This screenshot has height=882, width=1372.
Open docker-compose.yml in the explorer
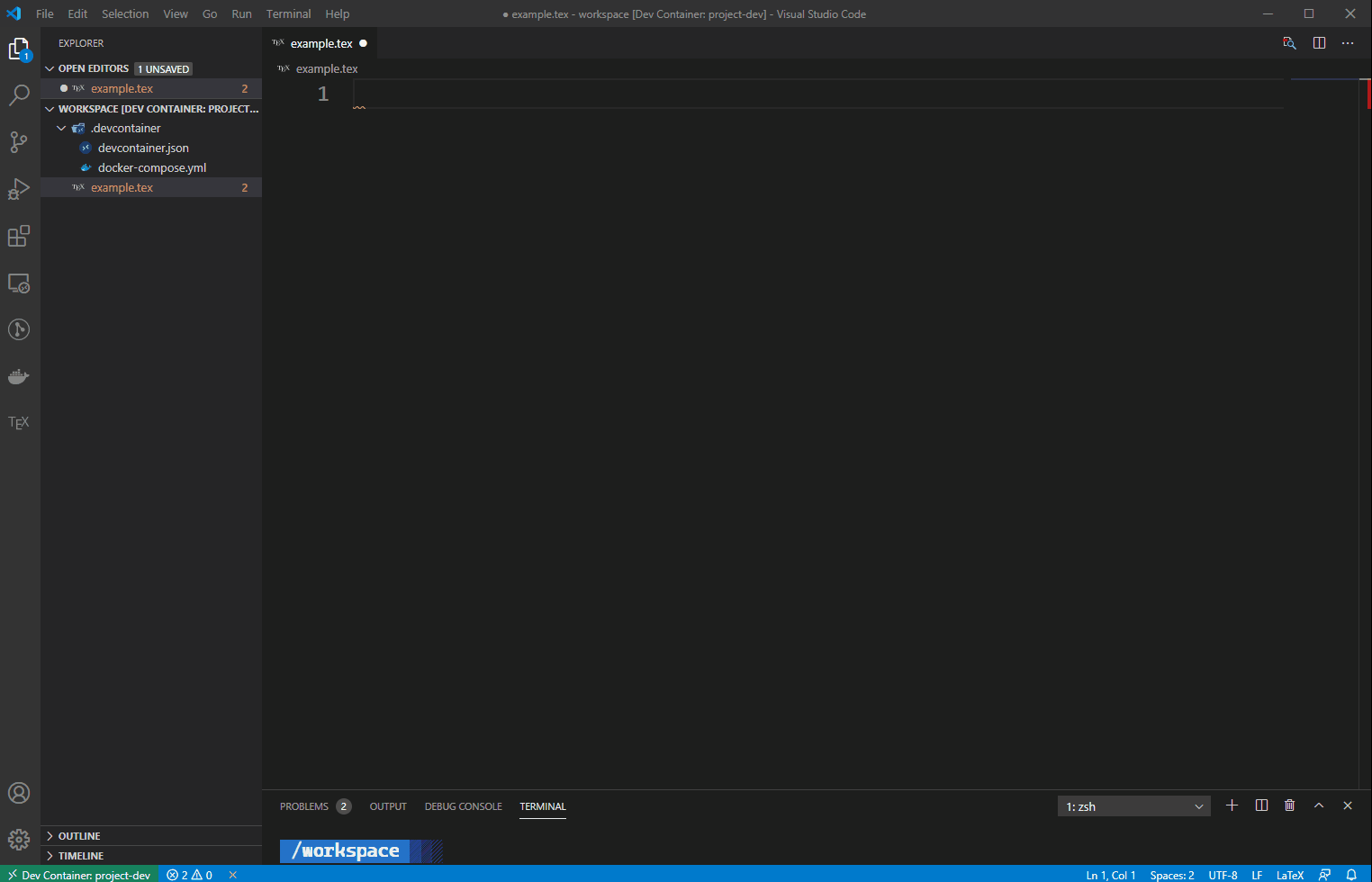(x=150, y=168)
